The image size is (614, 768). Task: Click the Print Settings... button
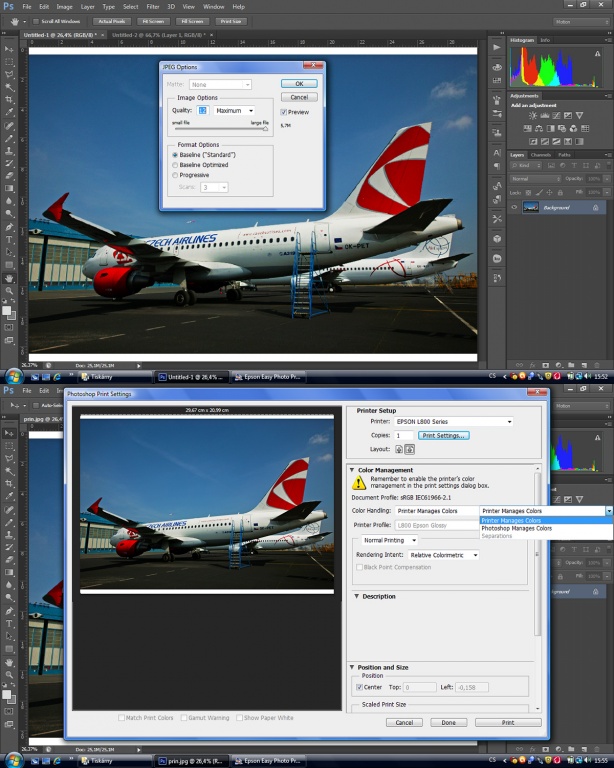tap(444, 435)
